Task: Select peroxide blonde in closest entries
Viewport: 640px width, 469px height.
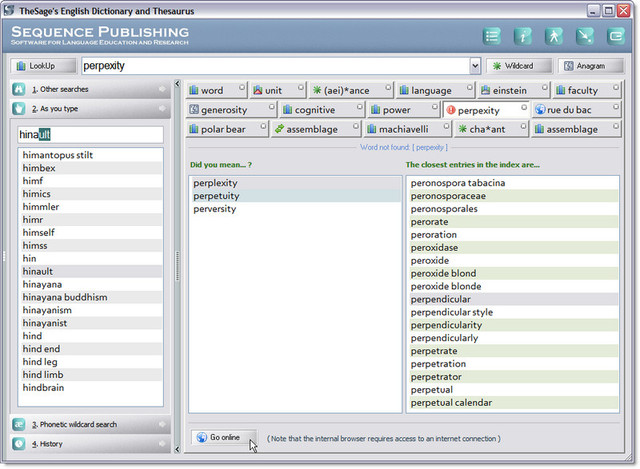Action: pyautogui.click(x=513, y=287)
